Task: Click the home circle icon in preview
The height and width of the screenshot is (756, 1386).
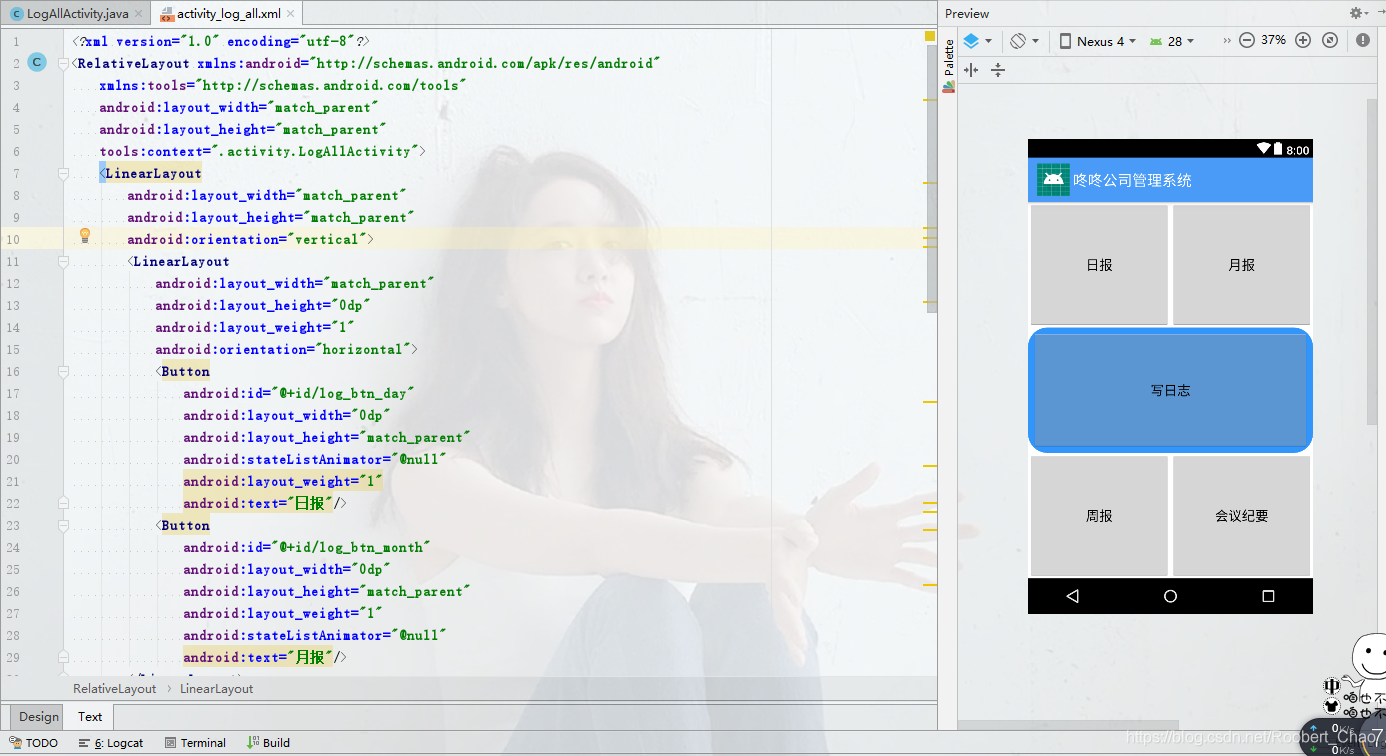Action: [x=1170, y=596]
